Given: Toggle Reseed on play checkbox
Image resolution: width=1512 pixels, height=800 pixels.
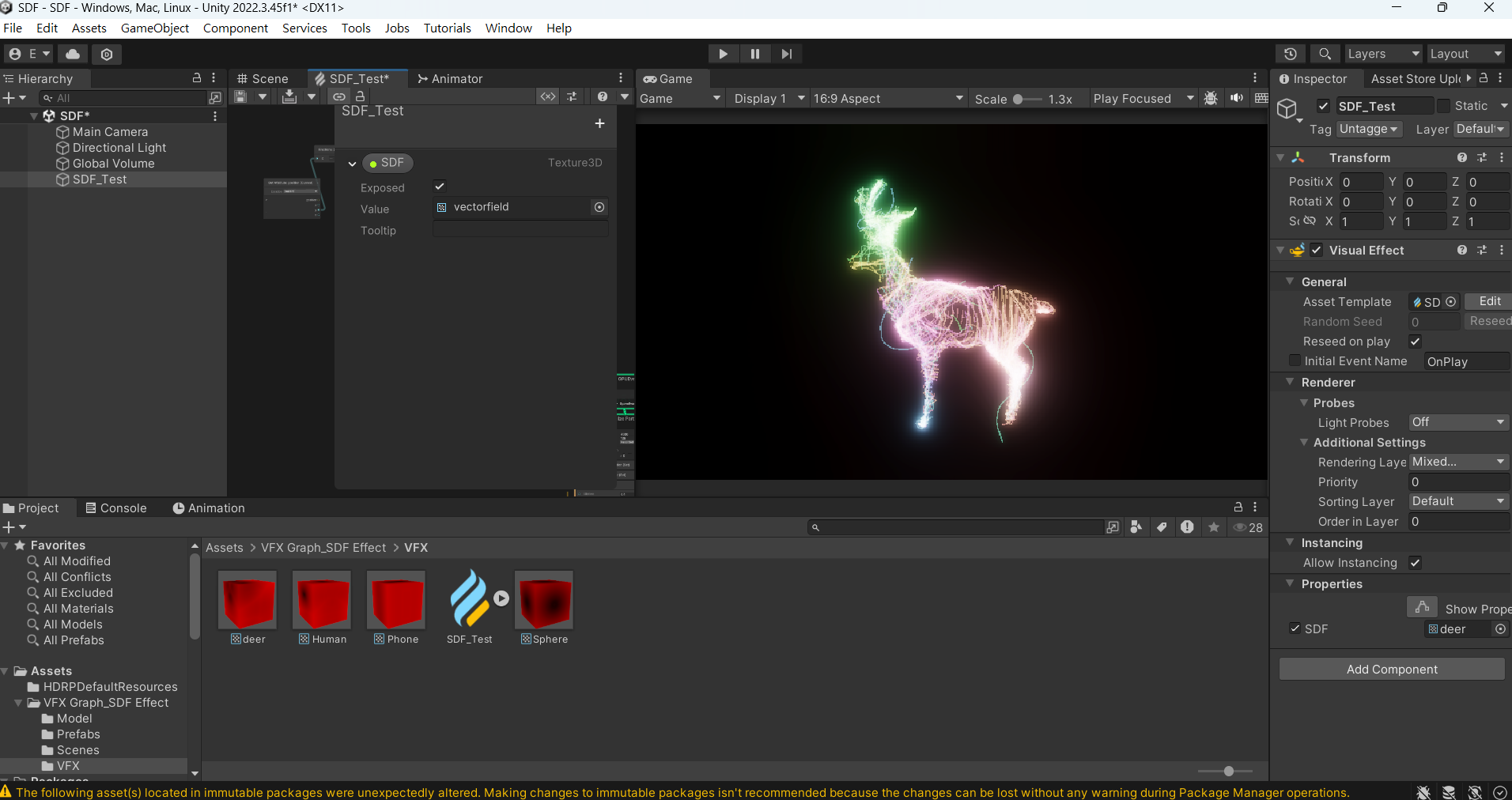Looking at the screenshot, I should (1415, 342).
